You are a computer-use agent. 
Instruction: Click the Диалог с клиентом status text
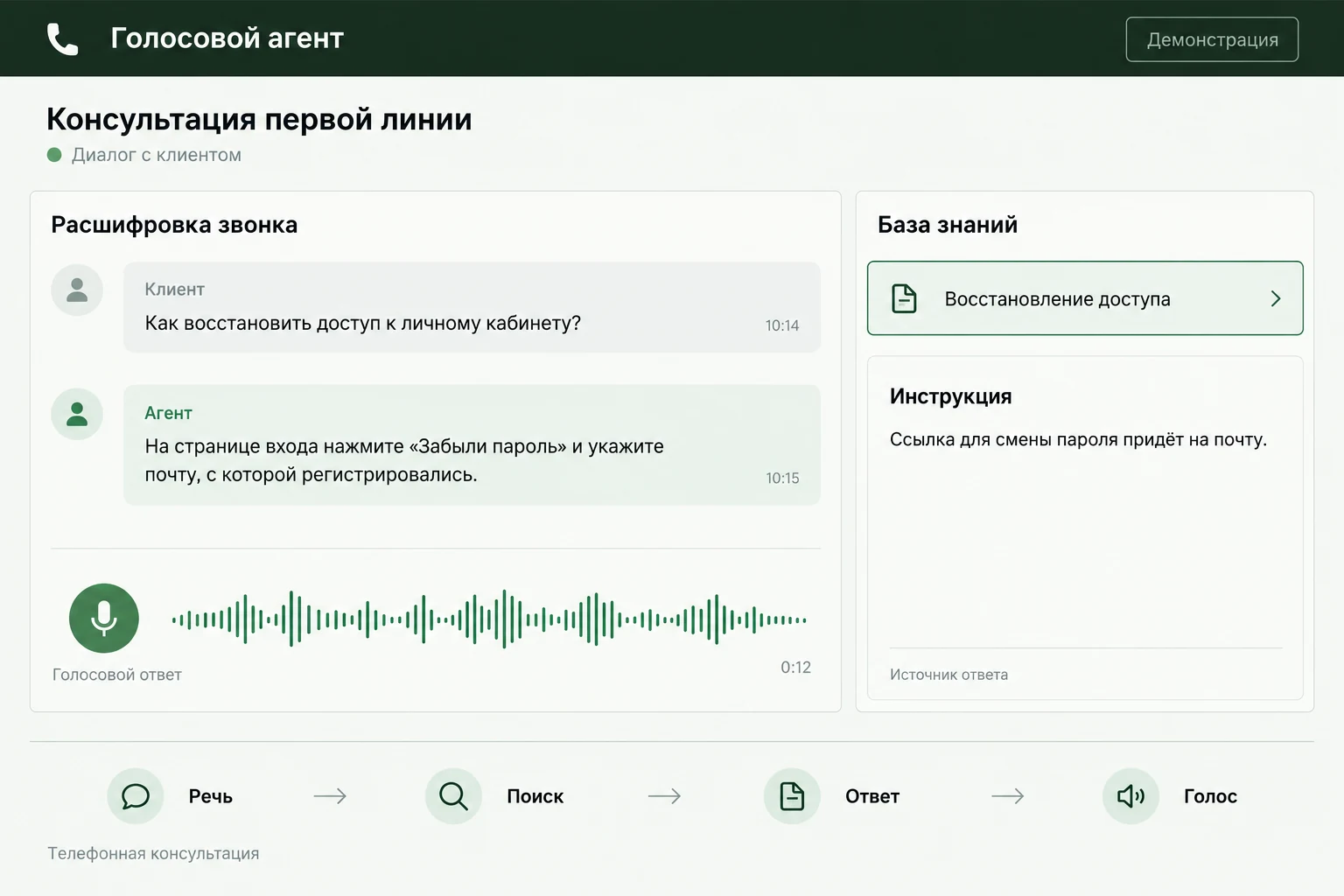(157, 155)
